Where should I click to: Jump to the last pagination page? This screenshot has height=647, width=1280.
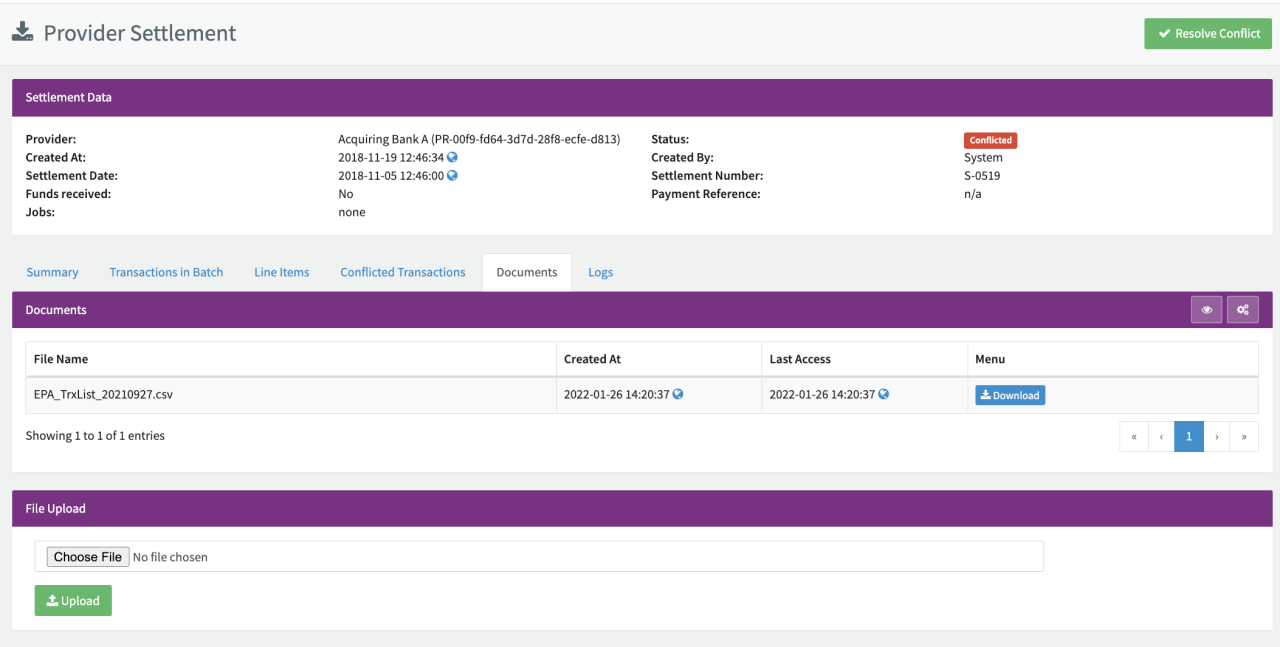(1244, 437)
